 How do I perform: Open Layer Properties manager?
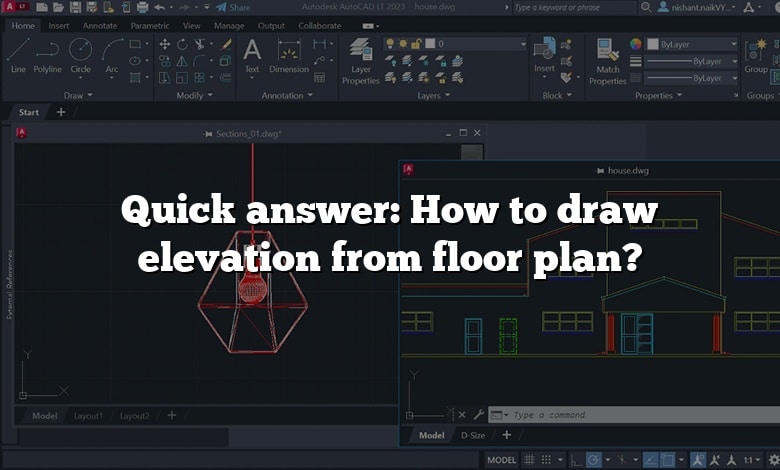[x=361, y=60]
